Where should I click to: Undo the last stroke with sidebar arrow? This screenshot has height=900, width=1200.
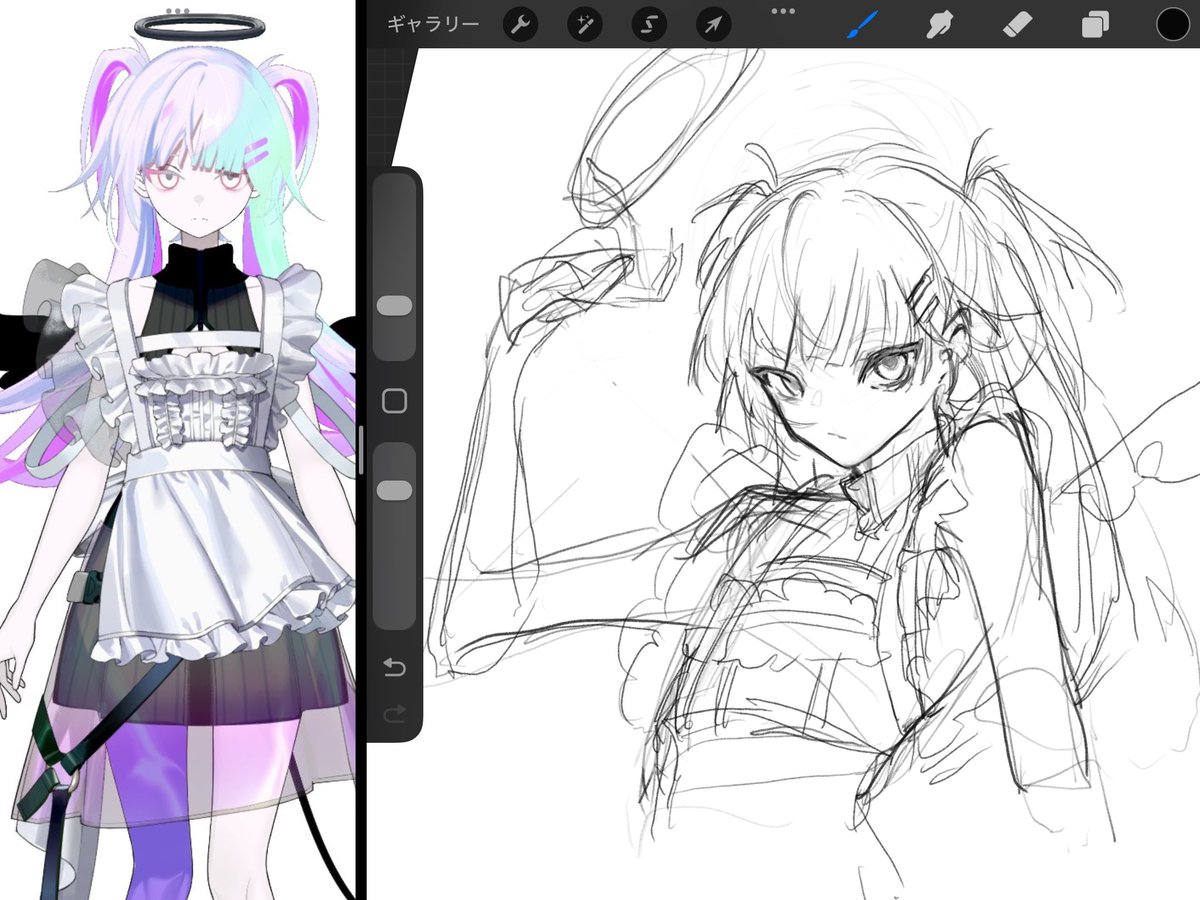tap(394, 667)
